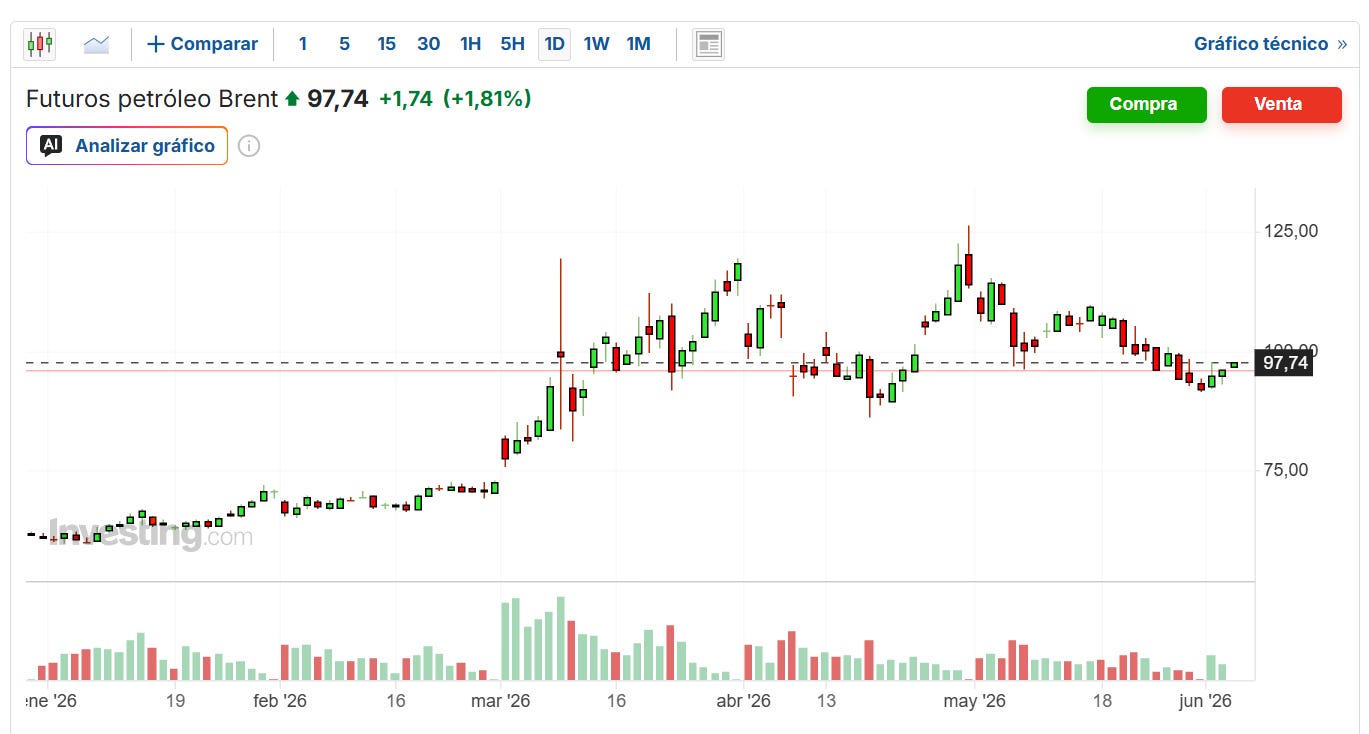1369x734 pixels.
Task: Click the mar '26 date axis label
Action: click(x=500, y=701)
